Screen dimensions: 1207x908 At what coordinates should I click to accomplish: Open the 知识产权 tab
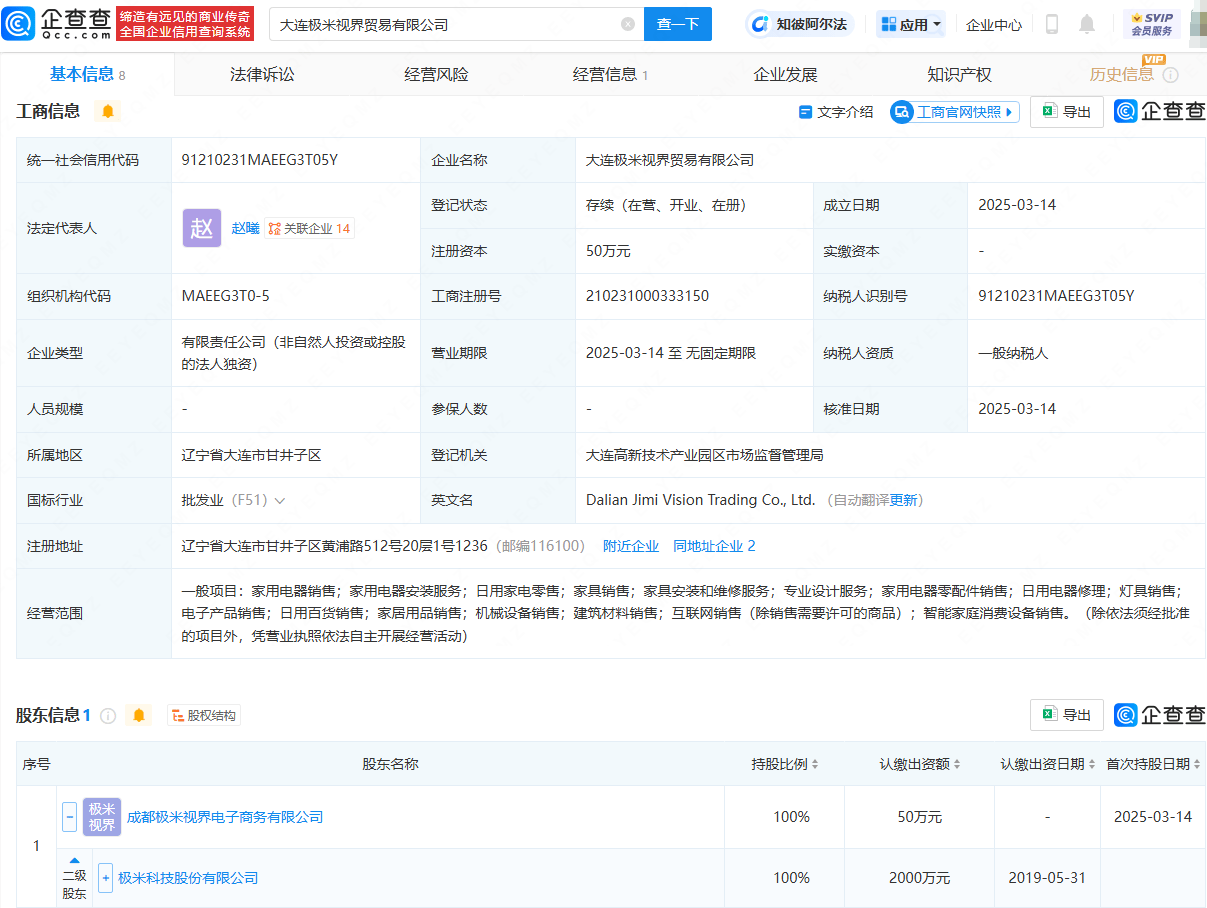tap(959, 74)
